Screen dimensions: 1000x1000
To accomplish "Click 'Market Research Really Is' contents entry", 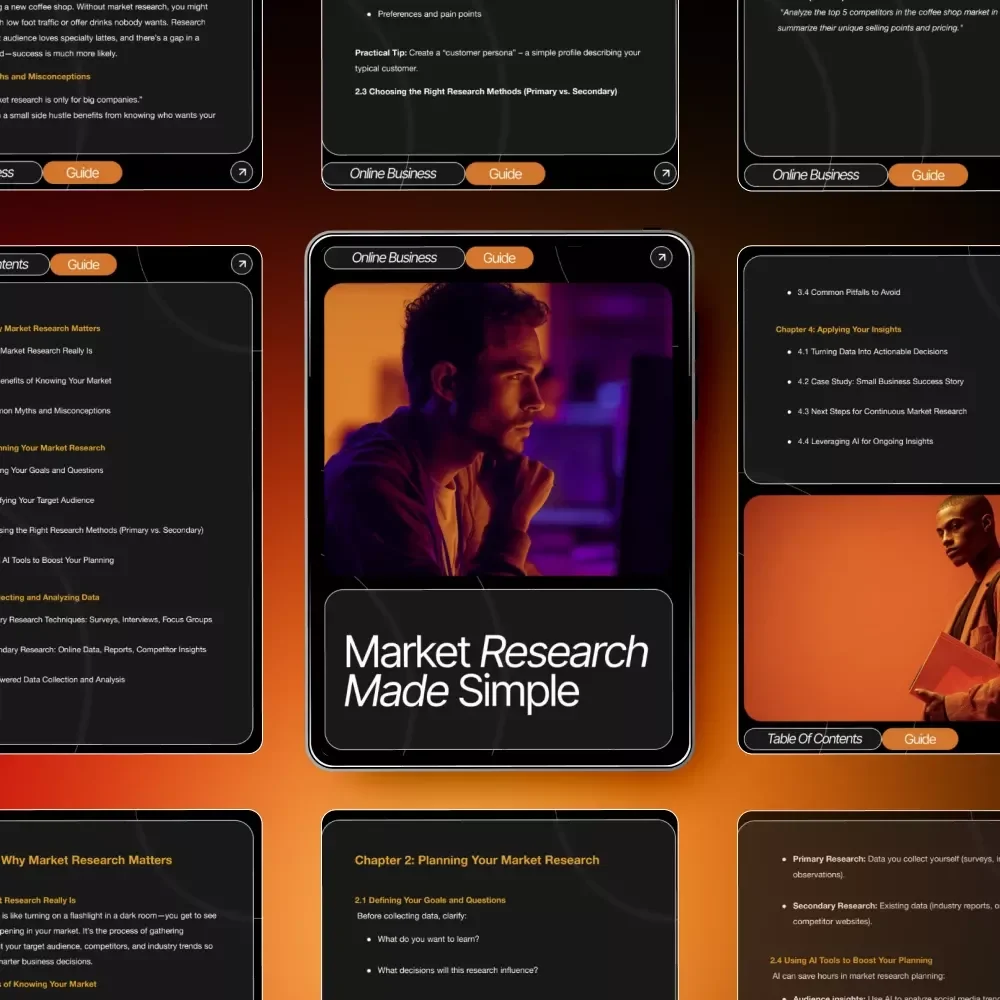I will (46, 351).
